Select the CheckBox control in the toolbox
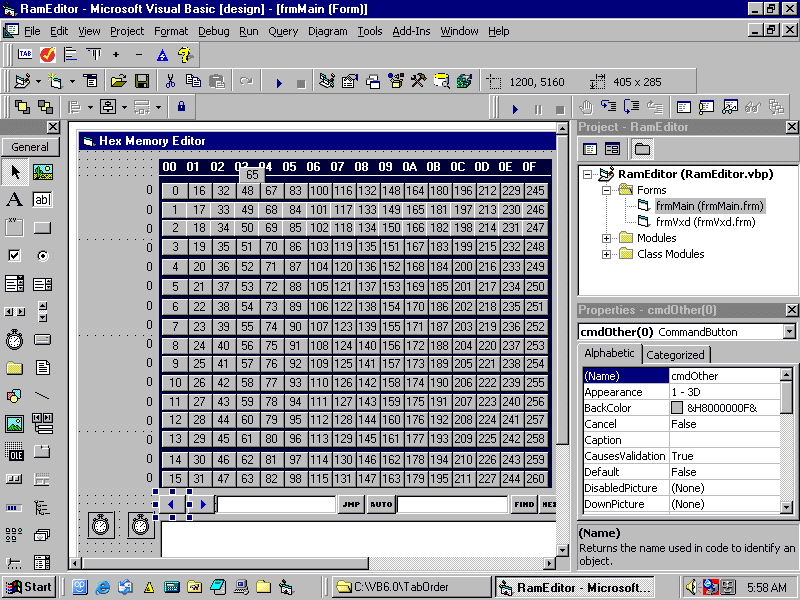Image resolution: width=800 pixels, height=600 pixels. click(x=15, y=255)
